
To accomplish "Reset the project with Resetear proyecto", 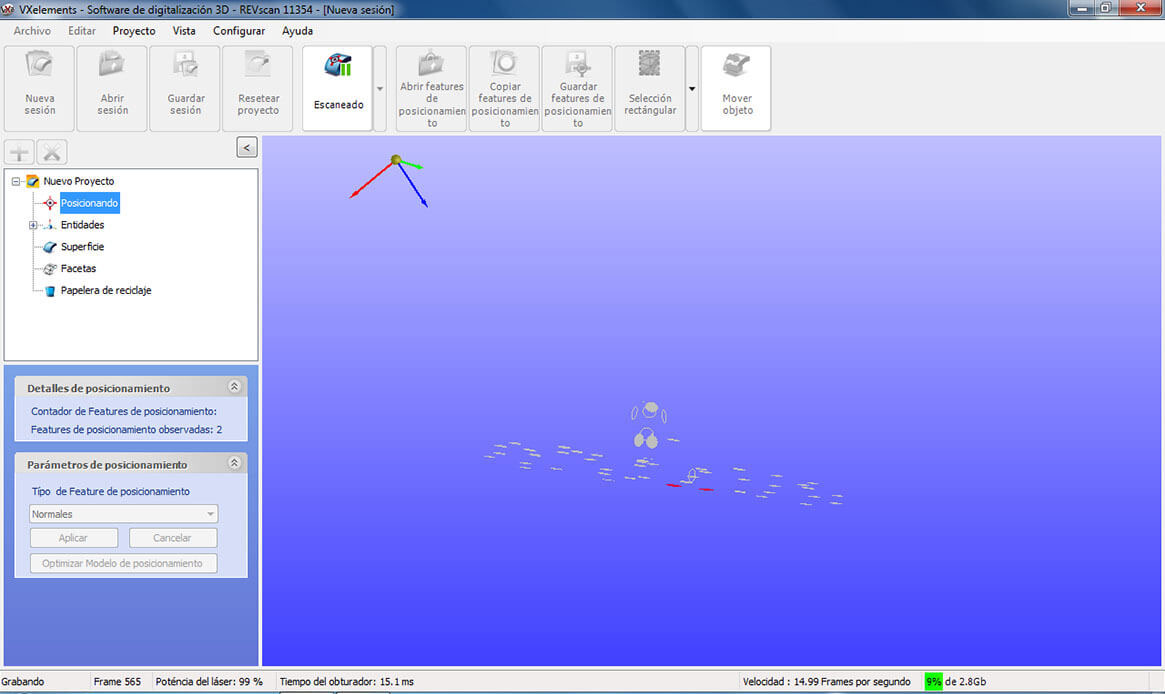I will [x=258, y=88].
